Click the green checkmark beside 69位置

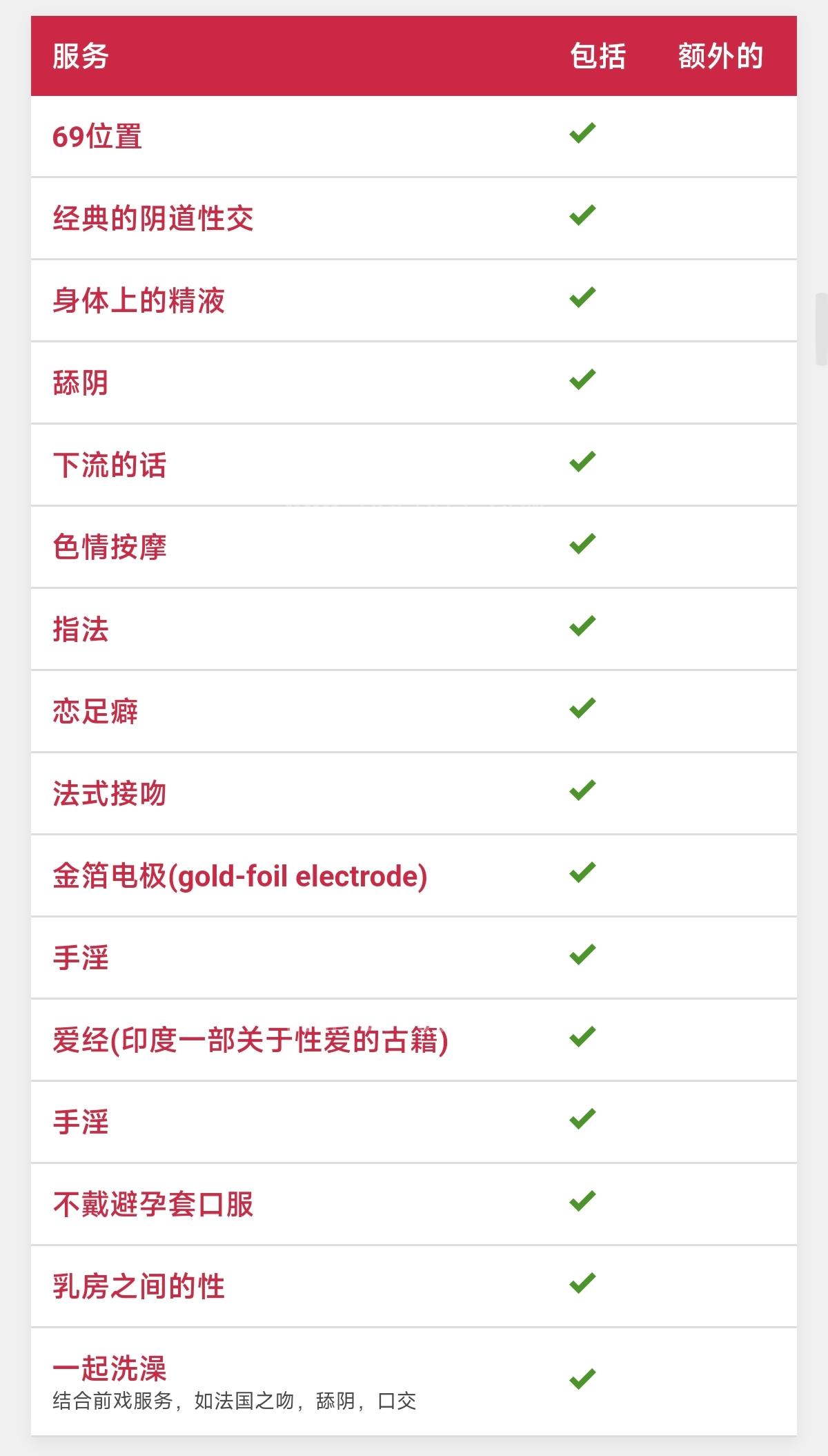point(582,133)
